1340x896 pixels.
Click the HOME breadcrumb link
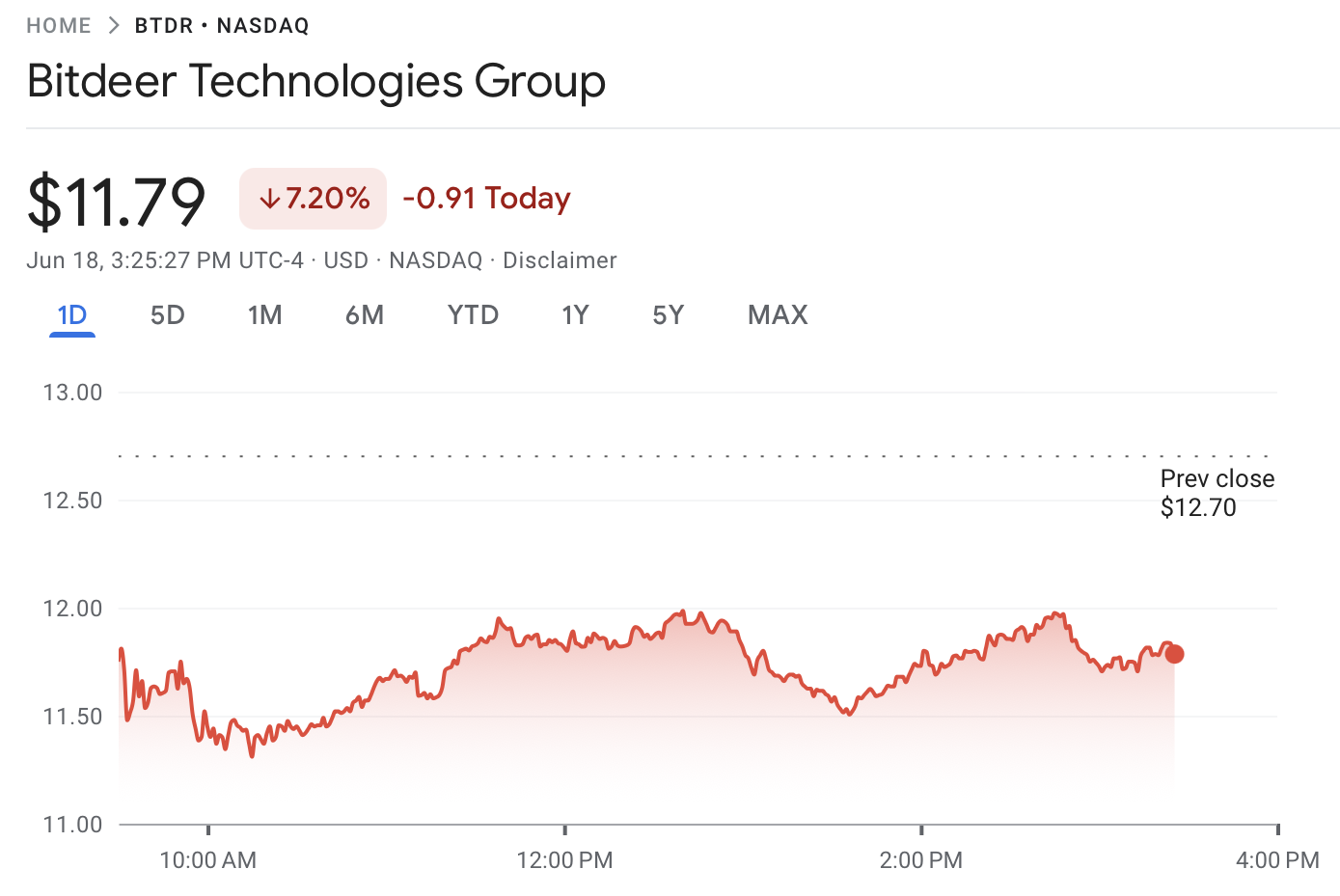point(59,26)
